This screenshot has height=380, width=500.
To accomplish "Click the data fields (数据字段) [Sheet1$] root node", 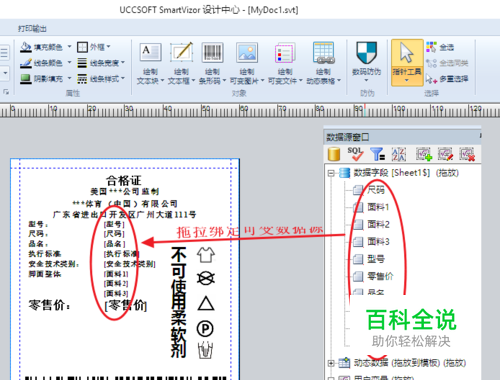I will coord(406,173).
